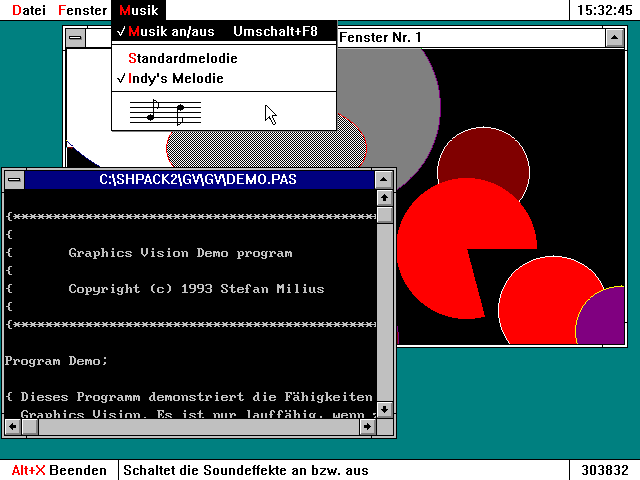Open the Datei menu
The image size is (640, 480).
[28, 9]
